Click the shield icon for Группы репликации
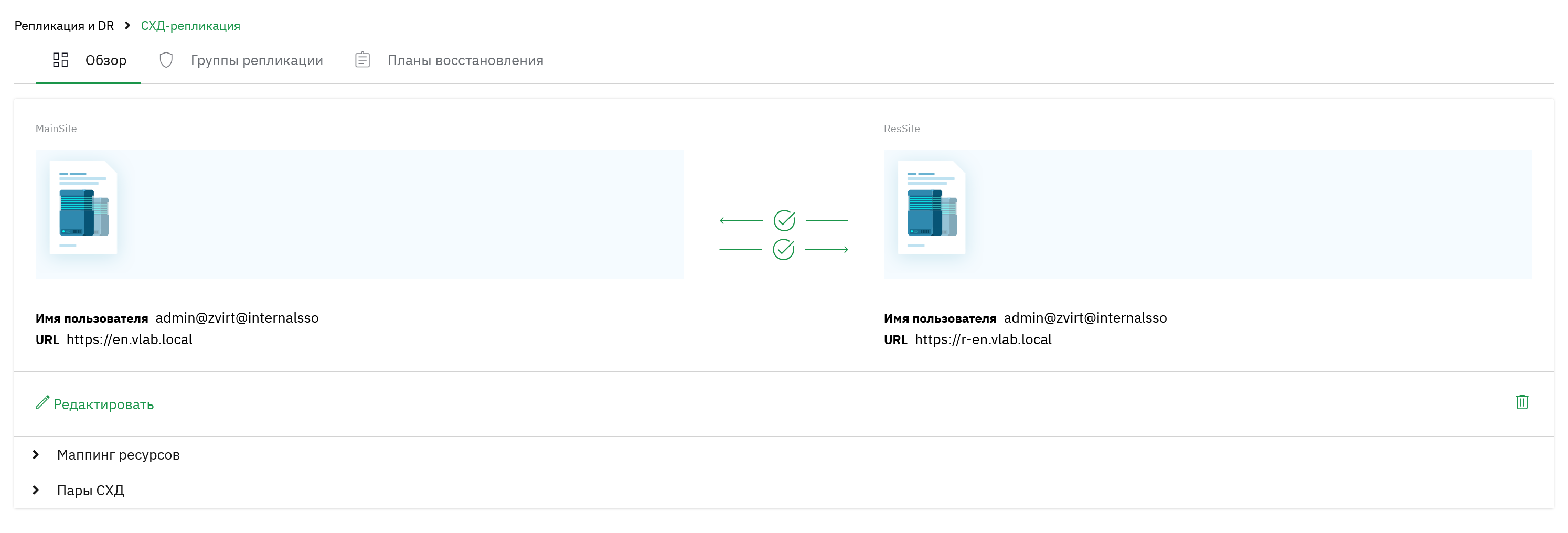 (166, 60)
